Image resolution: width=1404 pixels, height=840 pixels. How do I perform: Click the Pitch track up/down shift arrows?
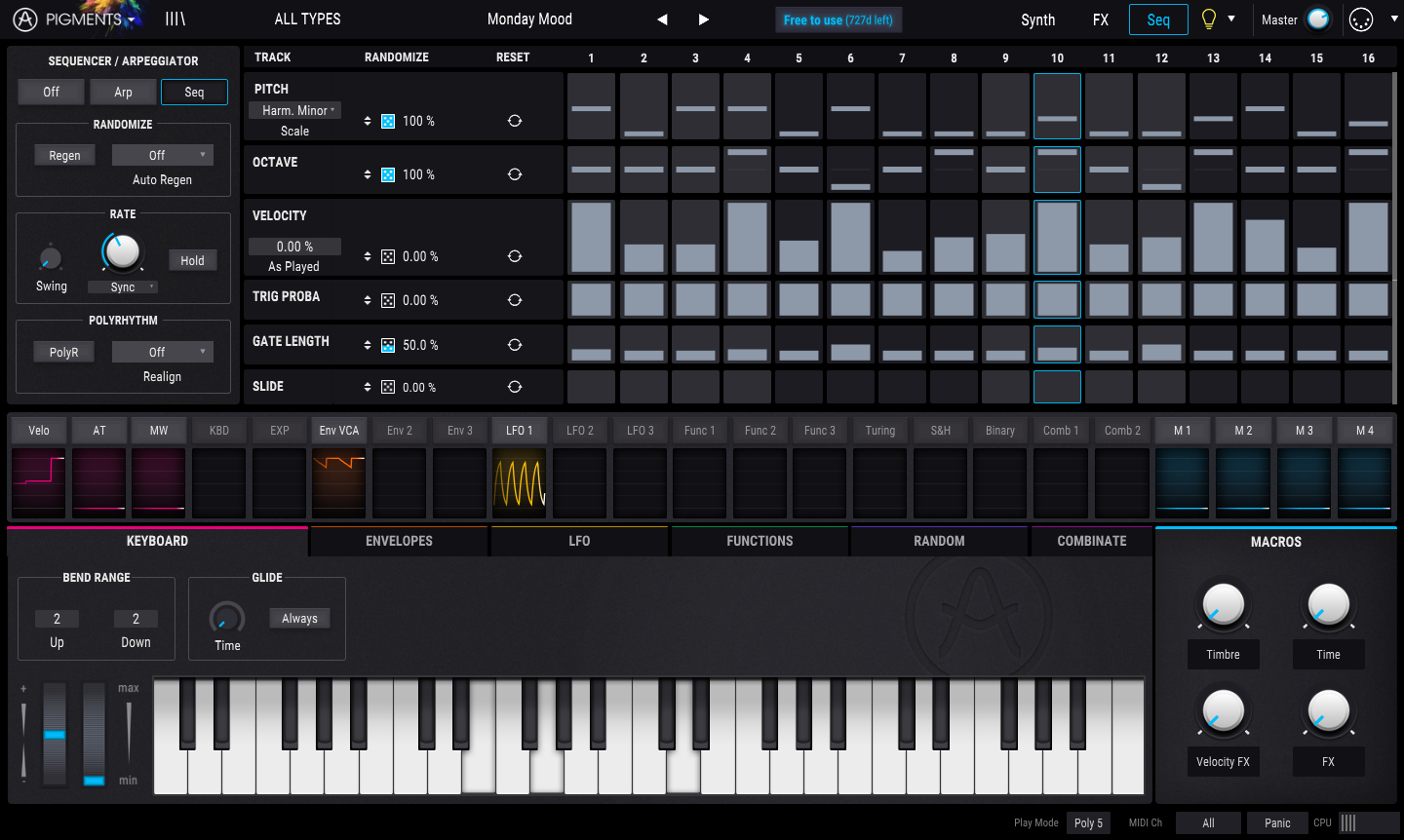pos(368,121)
